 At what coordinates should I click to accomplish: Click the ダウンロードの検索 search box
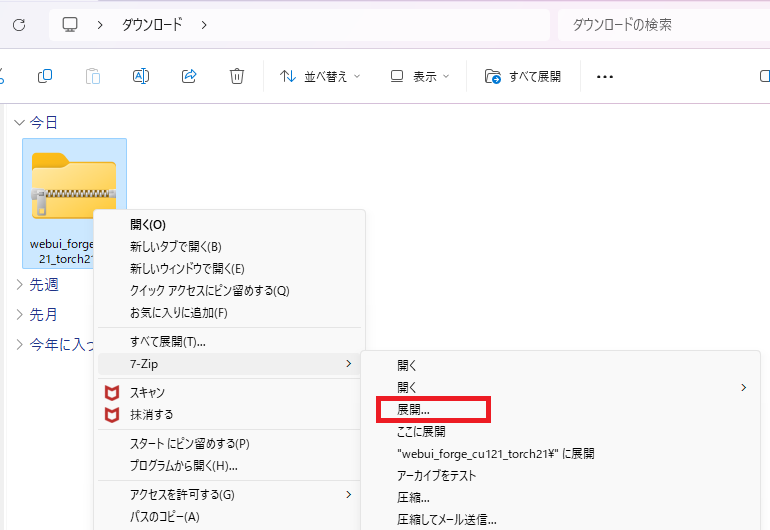(x=664, y=25)
